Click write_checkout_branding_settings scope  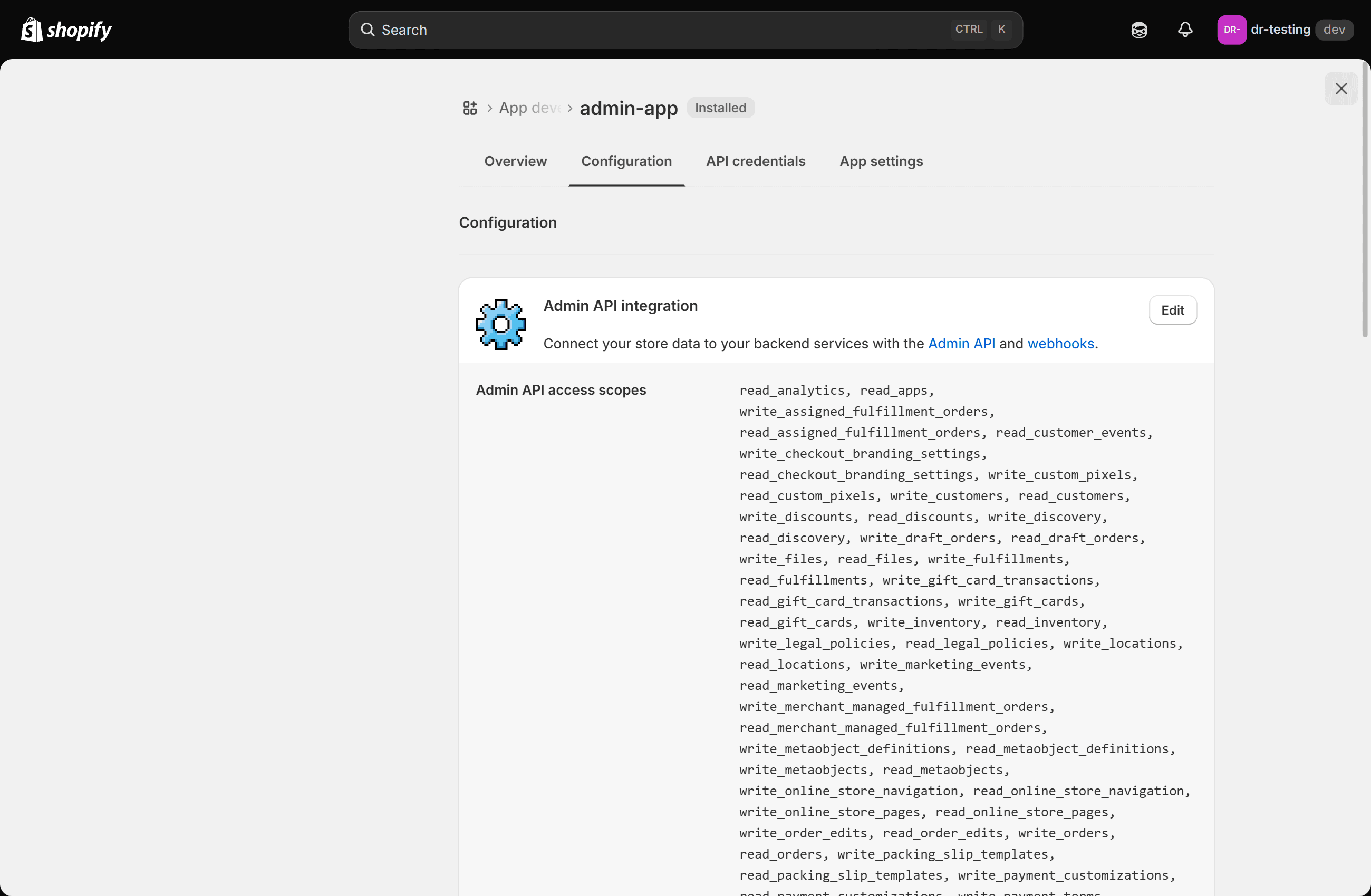[x=860, y=454]
